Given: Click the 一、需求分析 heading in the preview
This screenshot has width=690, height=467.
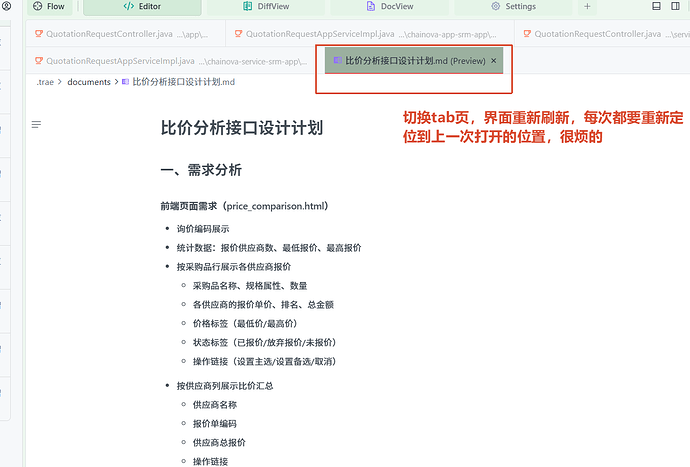Looking at the screenshot, I should [x=201, y=170].
